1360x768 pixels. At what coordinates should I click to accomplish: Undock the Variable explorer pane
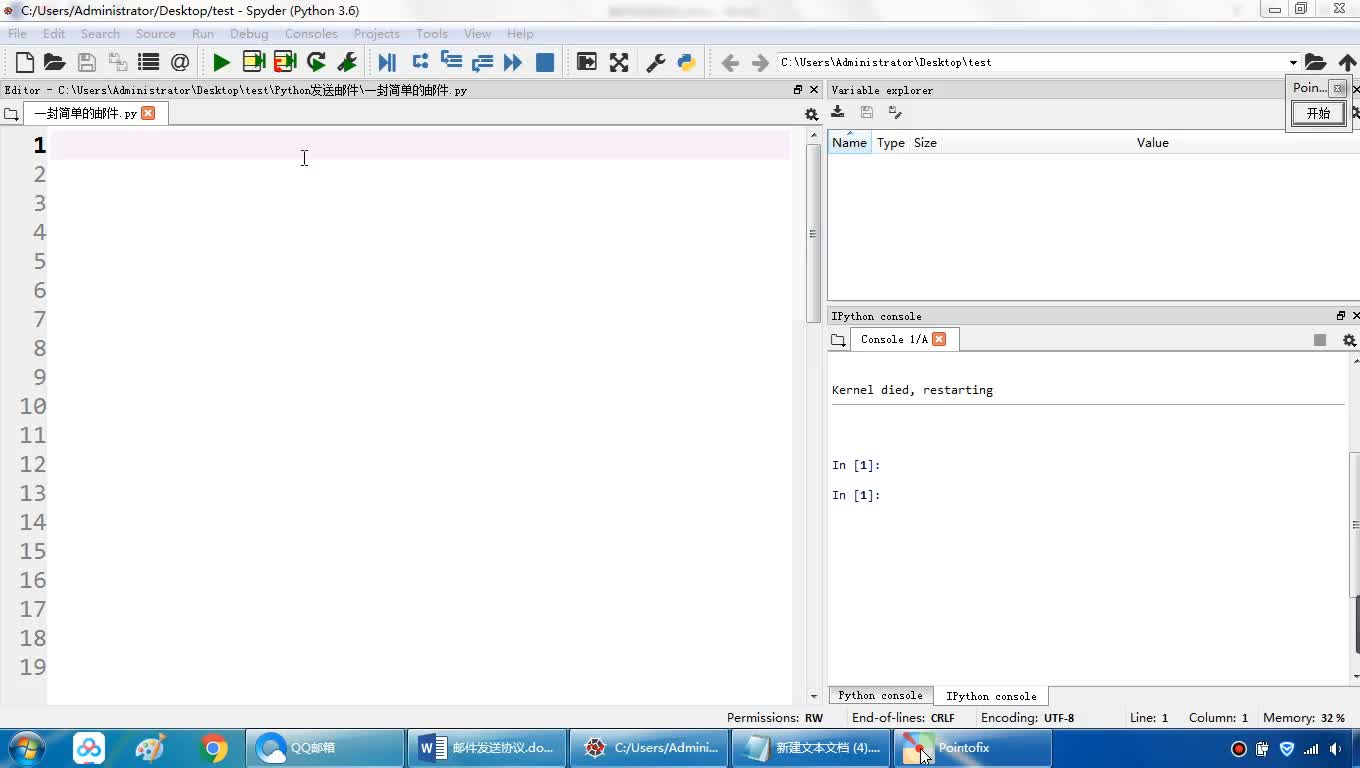click(x=1340, y=90)
